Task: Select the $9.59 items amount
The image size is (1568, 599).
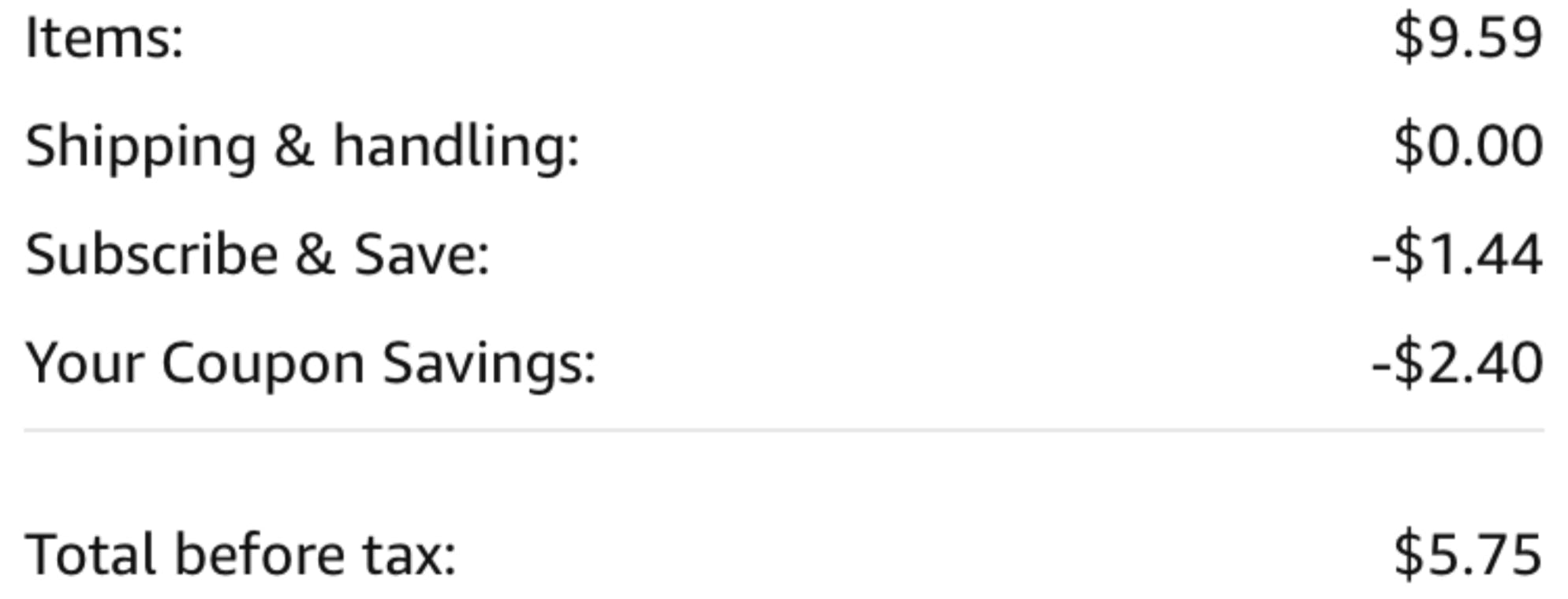Action: pos(1468,37)
